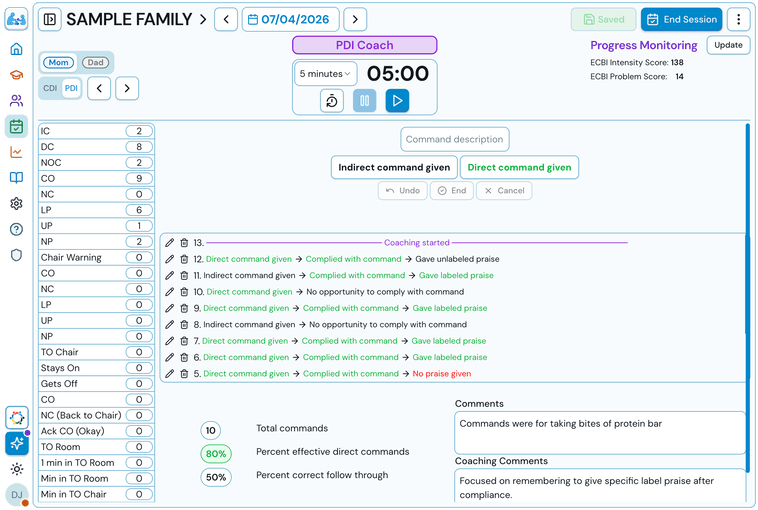Click the first LP count value 6
This screenshot has height=510, width=758.
coord(139,210)
